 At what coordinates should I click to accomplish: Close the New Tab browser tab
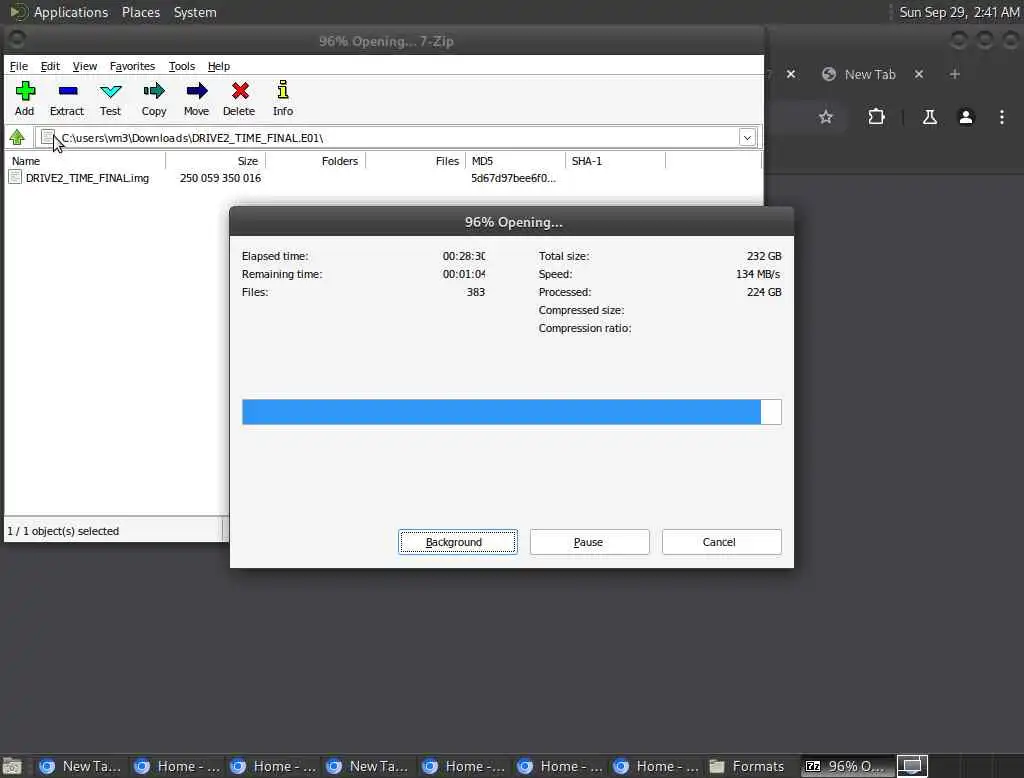point(919,74)
